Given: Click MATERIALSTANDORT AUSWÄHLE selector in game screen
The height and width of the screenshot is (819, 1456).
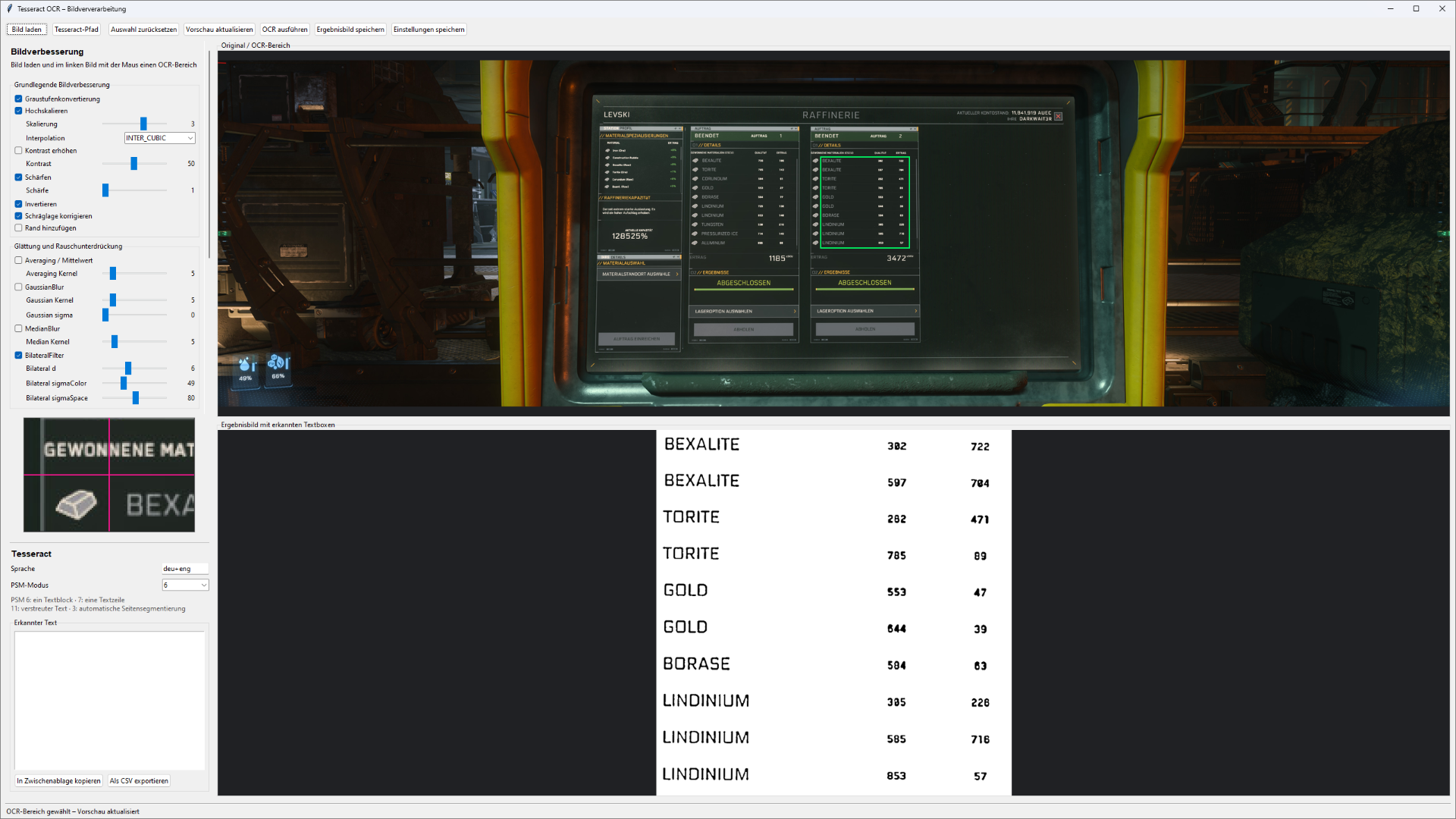Looking at the screenshot, I should coord(639,274).
